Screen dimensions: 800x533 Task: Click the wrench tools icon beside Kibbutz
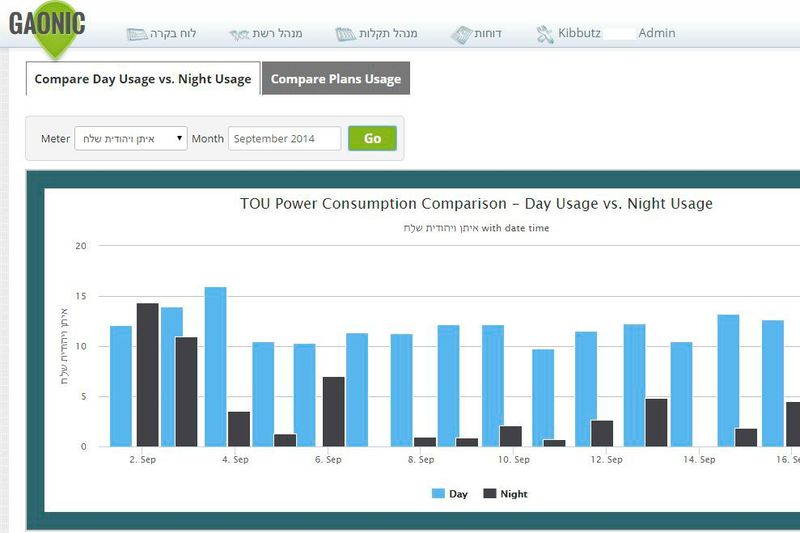pos(545,34)
